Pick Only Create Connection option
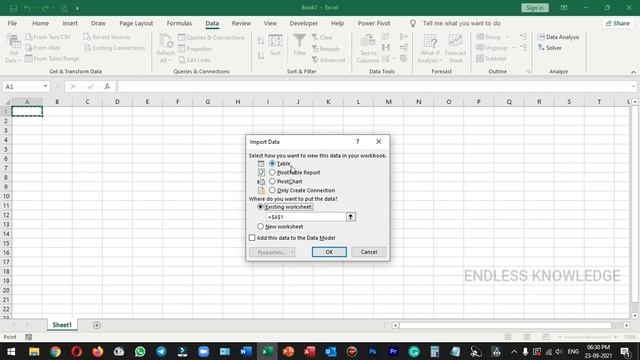The width and height of the screenshot is (640, 360). [272, 190]
